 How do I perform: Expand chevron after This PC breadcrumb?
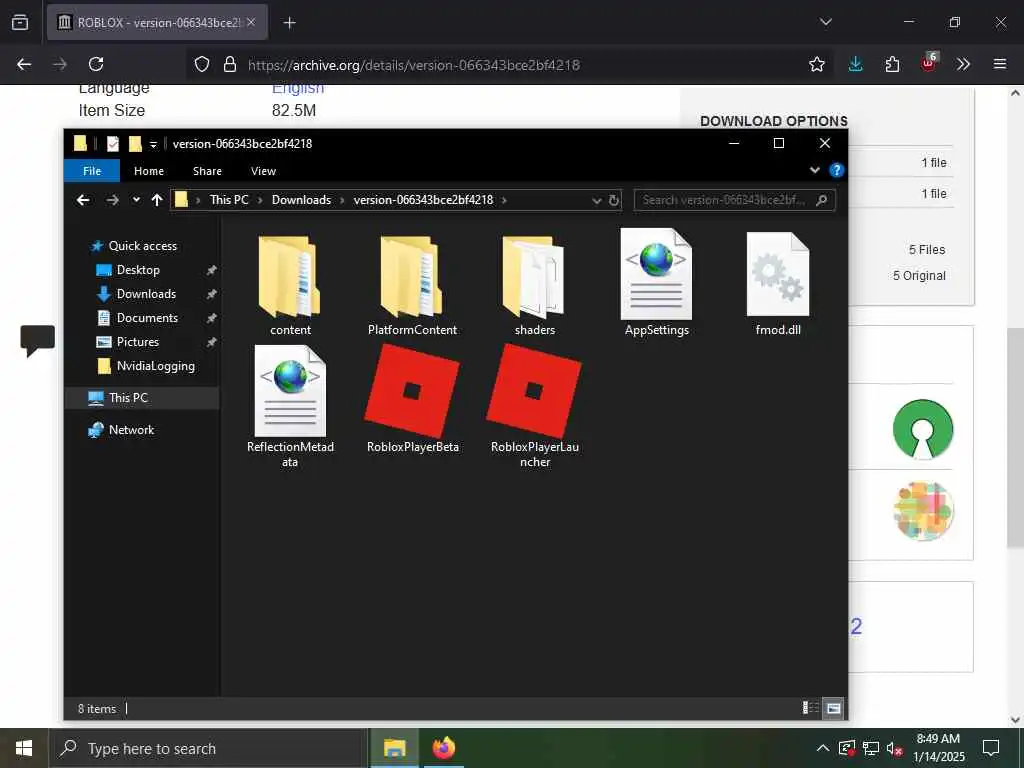[259, 200]
